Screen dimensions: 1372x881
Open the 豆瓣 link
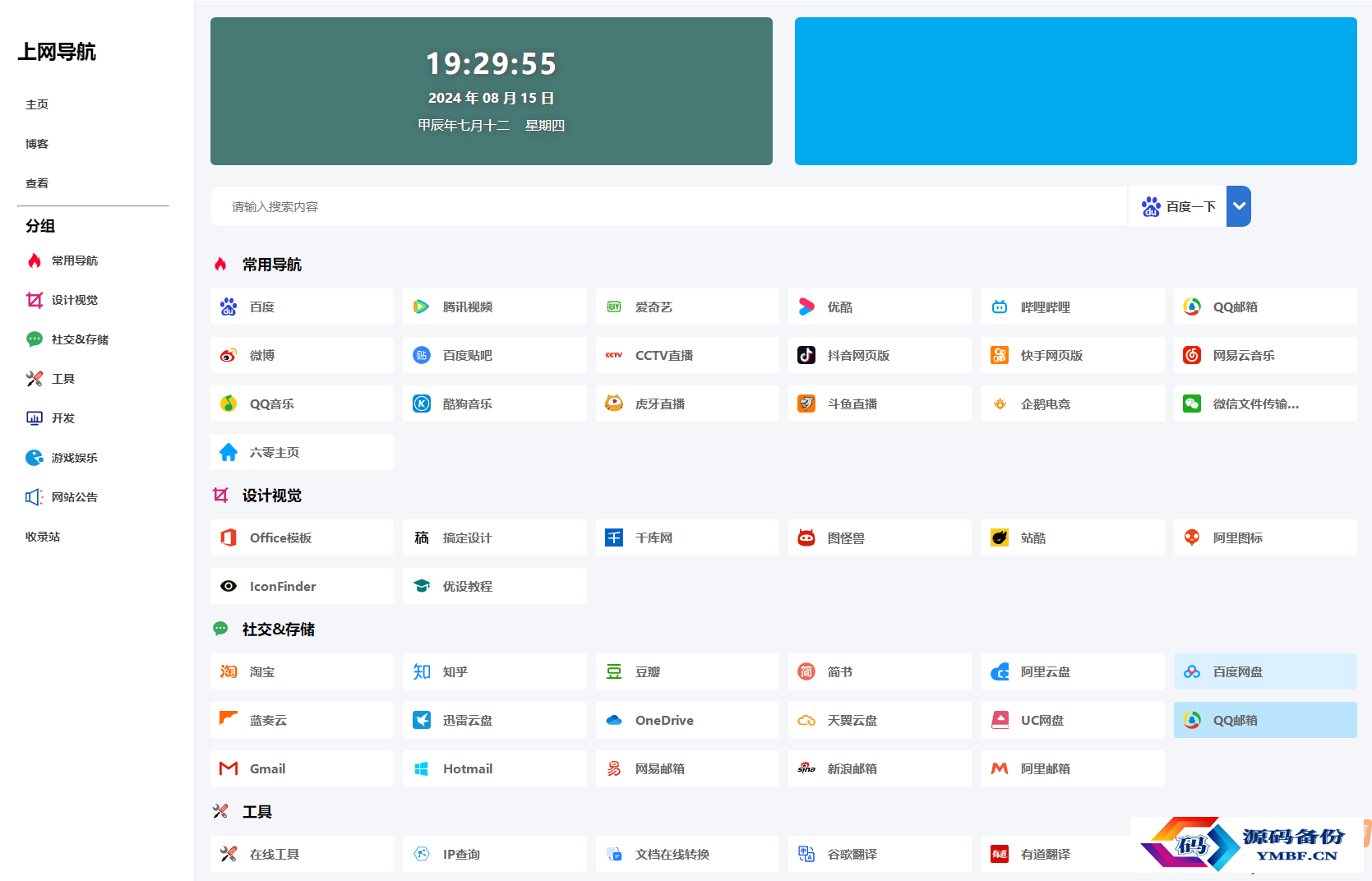click(x=687, y=671)
